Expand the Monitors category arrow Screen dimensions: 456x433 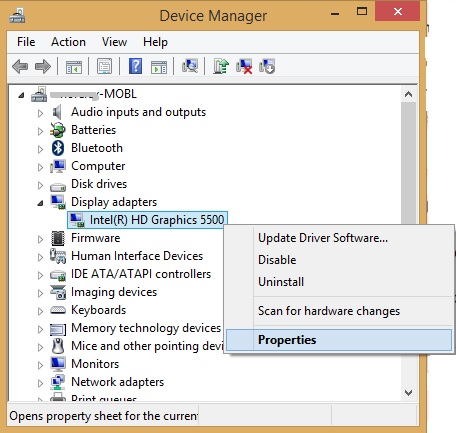pyautogui.click(x=40, y=365)
